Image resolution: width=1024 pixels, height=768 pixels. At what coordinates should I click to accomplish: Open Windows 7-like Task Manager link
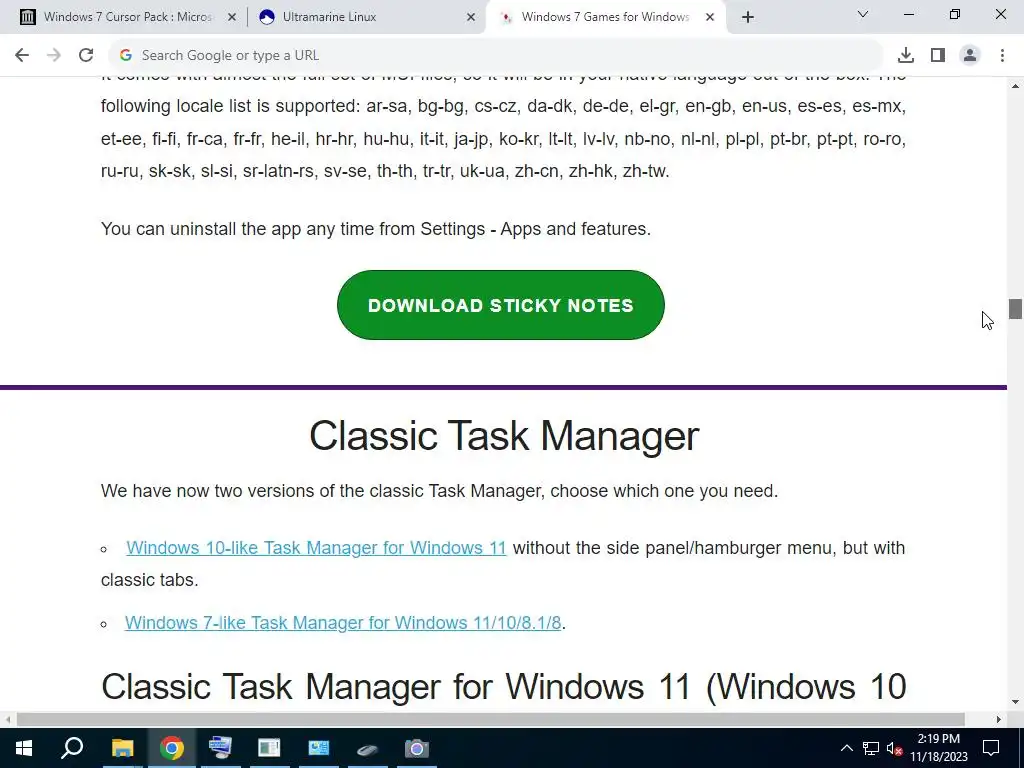click(343, 623)
